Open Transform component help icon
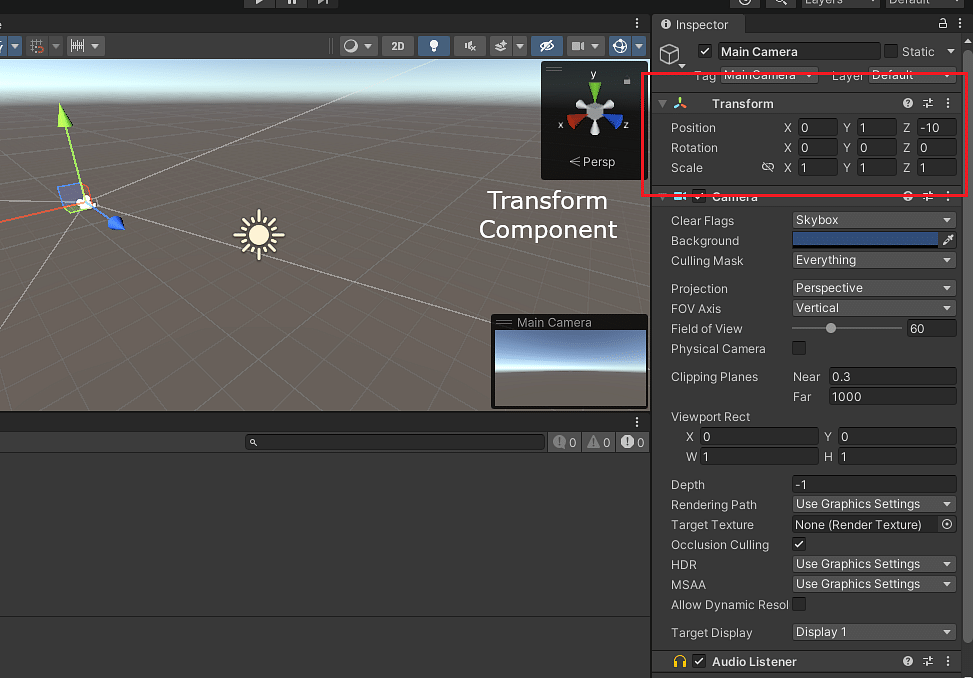 908,104
